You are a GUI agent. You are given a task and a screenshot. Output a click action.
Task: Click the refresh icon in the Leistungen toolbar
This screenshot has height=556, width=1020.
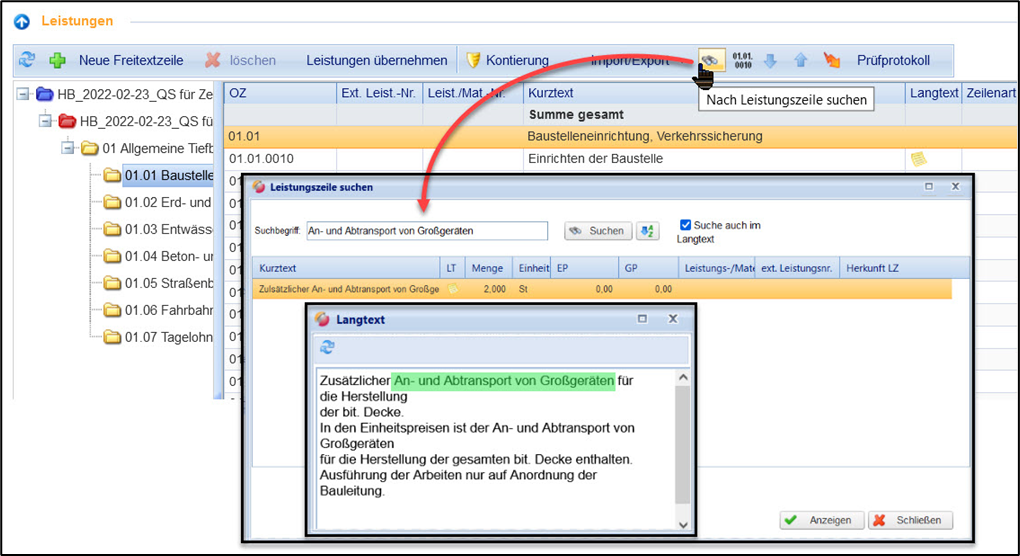[x=27, y=61]
